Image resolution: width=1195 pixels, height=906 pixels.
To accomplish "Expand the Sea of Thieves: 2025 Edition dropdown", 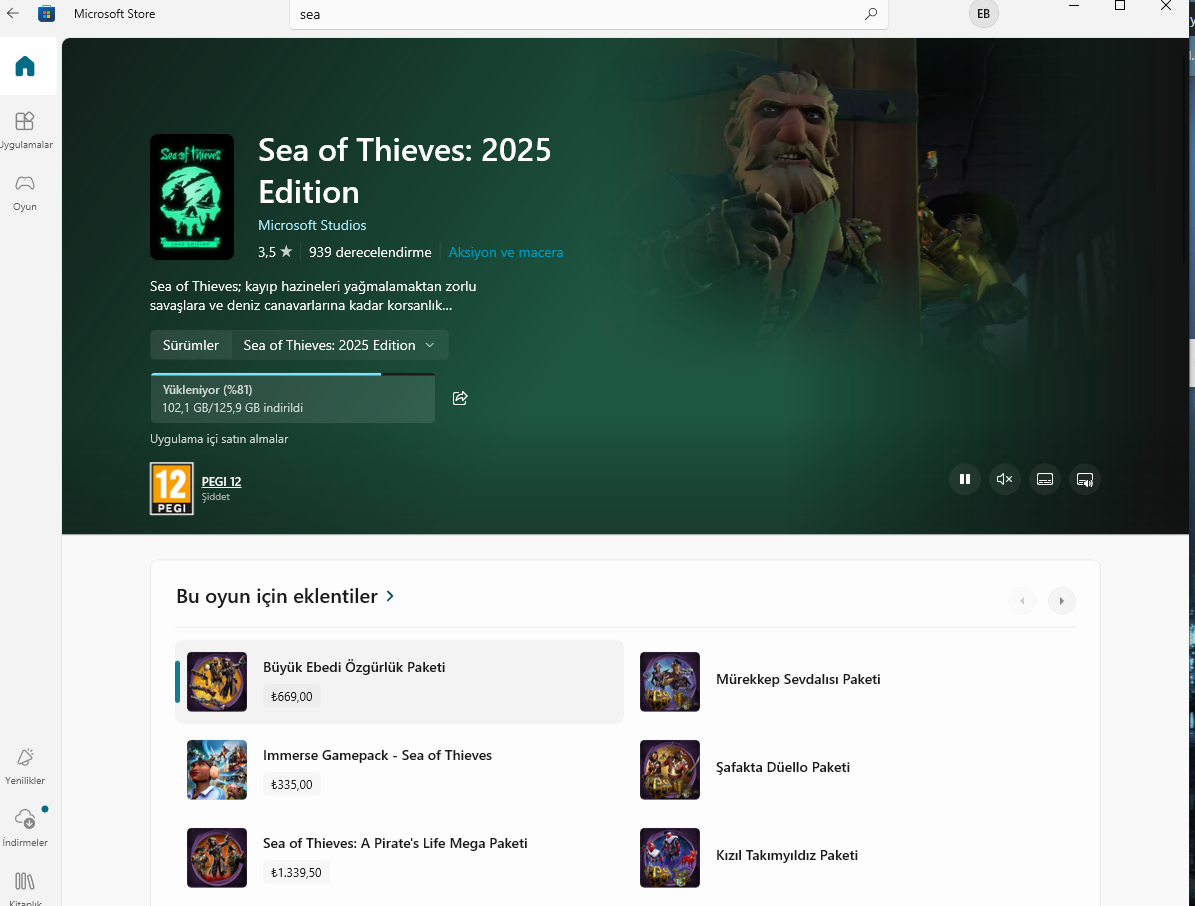I will 339,345.
